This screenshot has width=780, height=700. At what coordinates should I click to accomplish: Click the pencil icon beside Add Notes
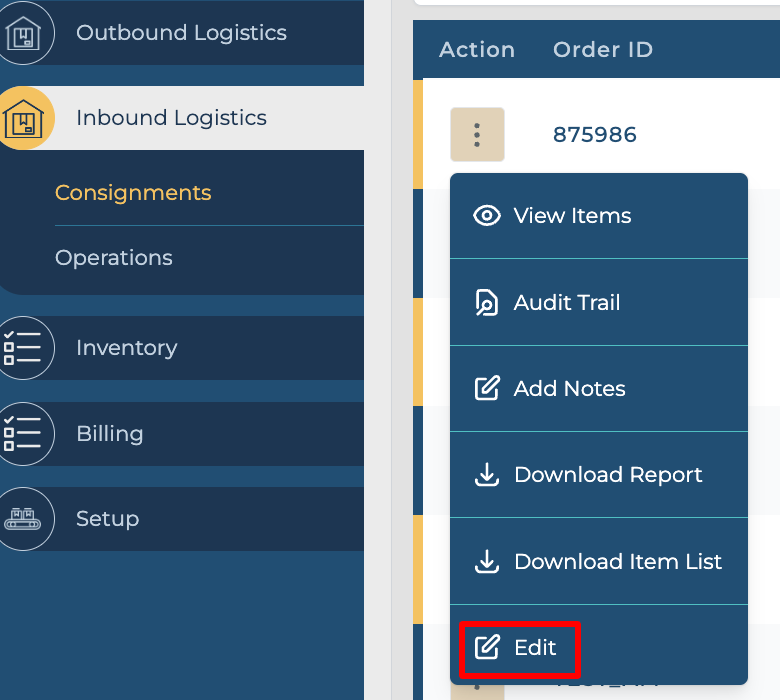(487, 389)
